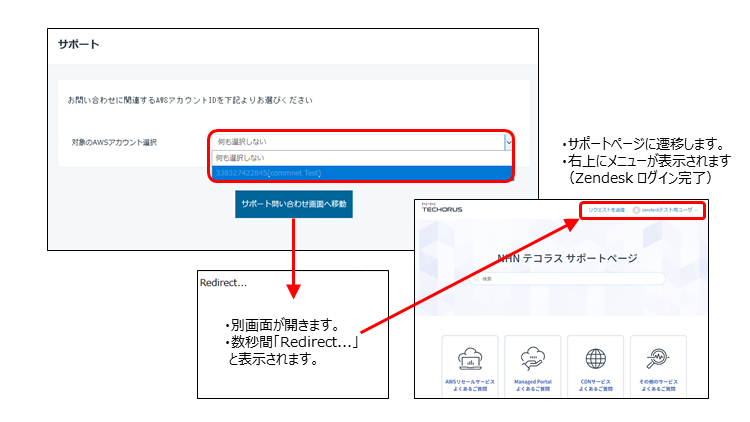
Task: Click the AWSリセールサービス よくあるご質問 link text
Action: [x=470, y=385]
